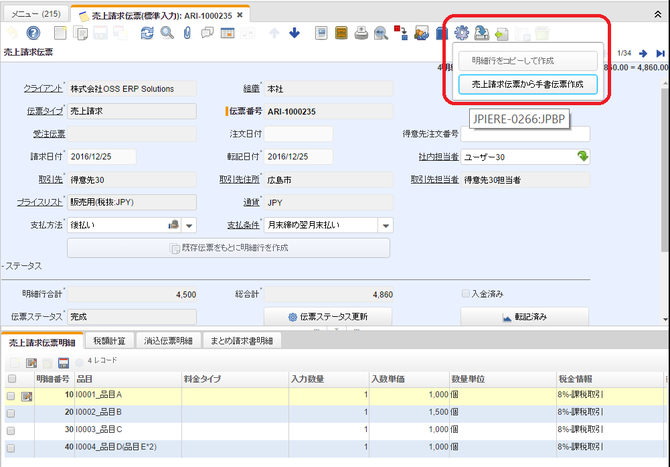Click the header vertical scrollbar
670x467 pixels.
[x=665, y=170]
